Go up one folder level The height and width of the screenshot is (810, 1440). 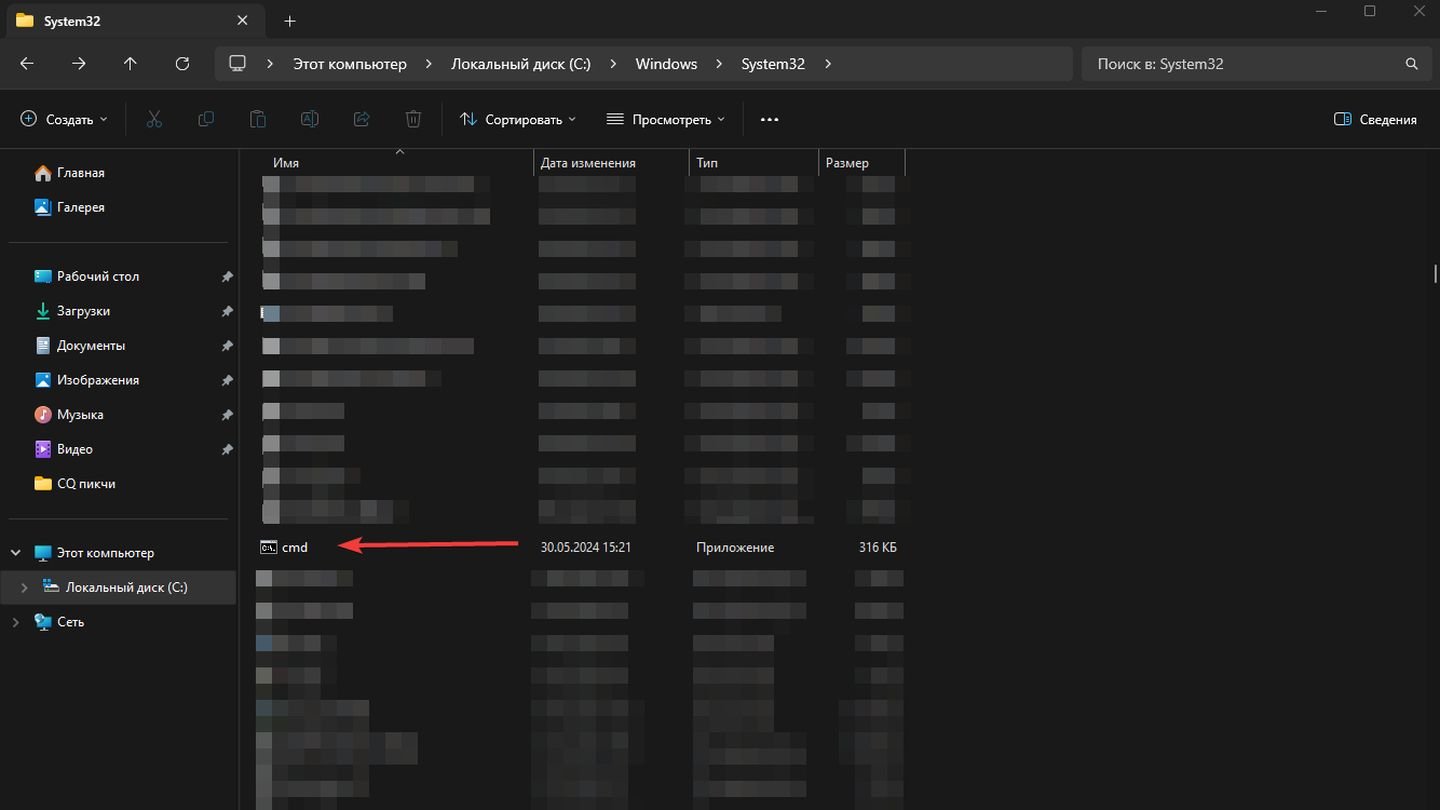pyautogui.click(x=130, y=63)
